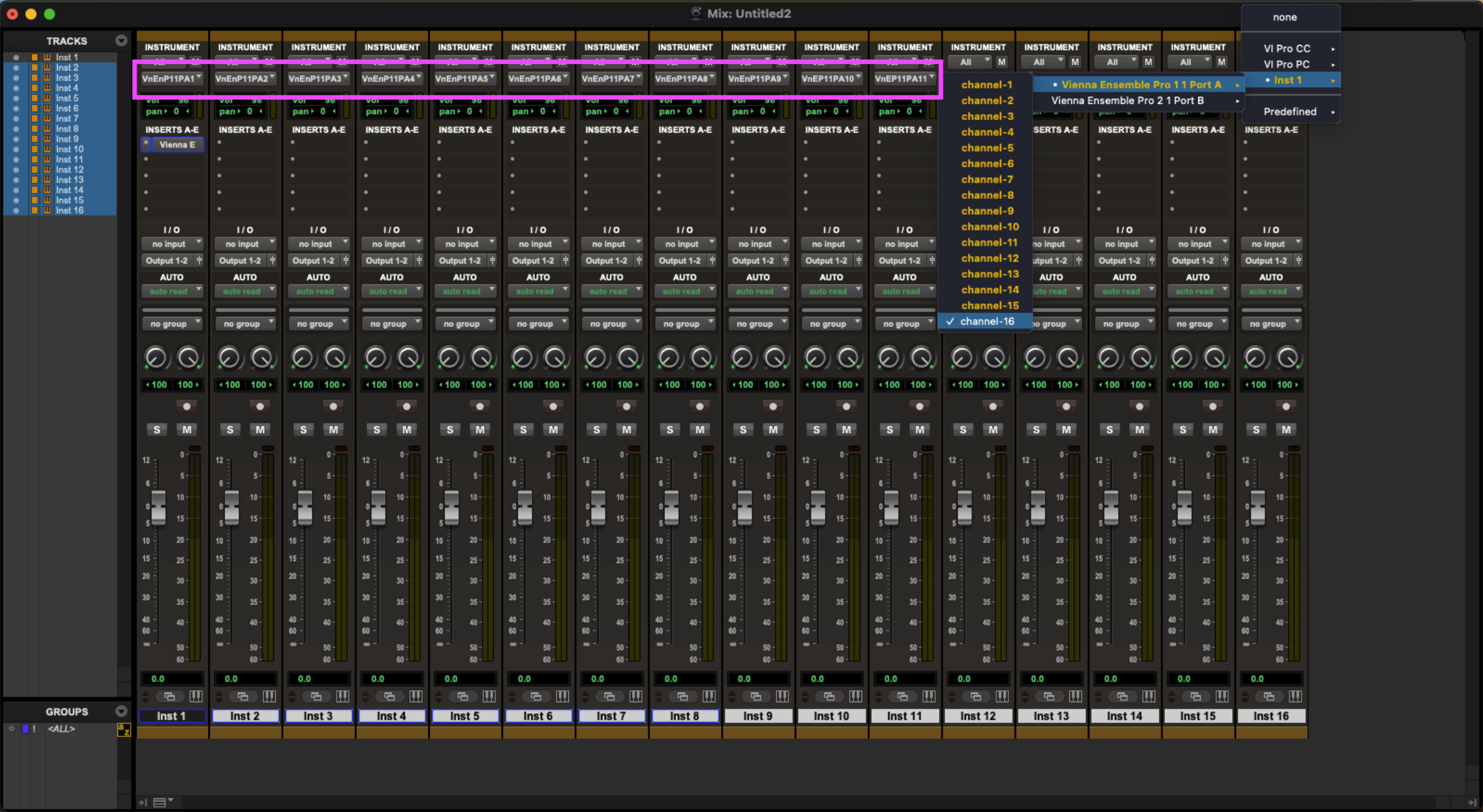The image size is (1483, 812).
Task: Open the Tracks list options dropdown
Action: (x=121, y=40)
